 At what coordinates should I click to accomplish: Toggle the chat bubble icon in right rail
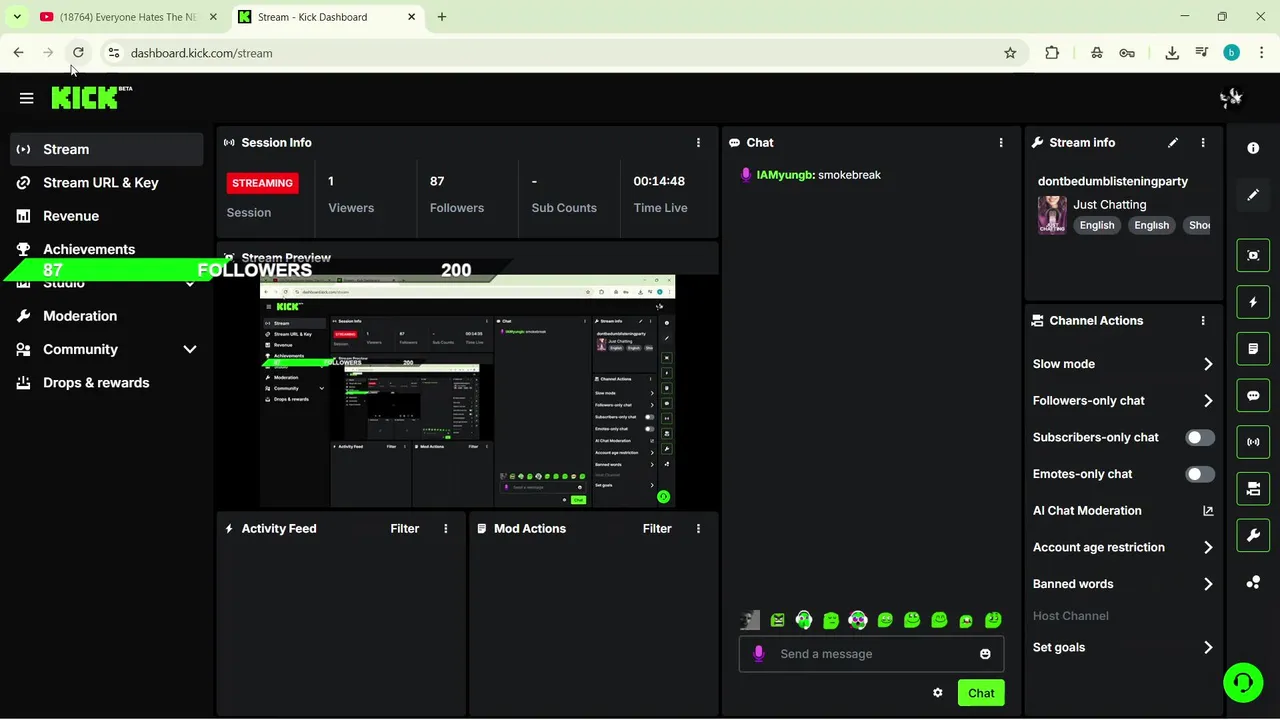pyautogui.click(x=1253, y=395)
